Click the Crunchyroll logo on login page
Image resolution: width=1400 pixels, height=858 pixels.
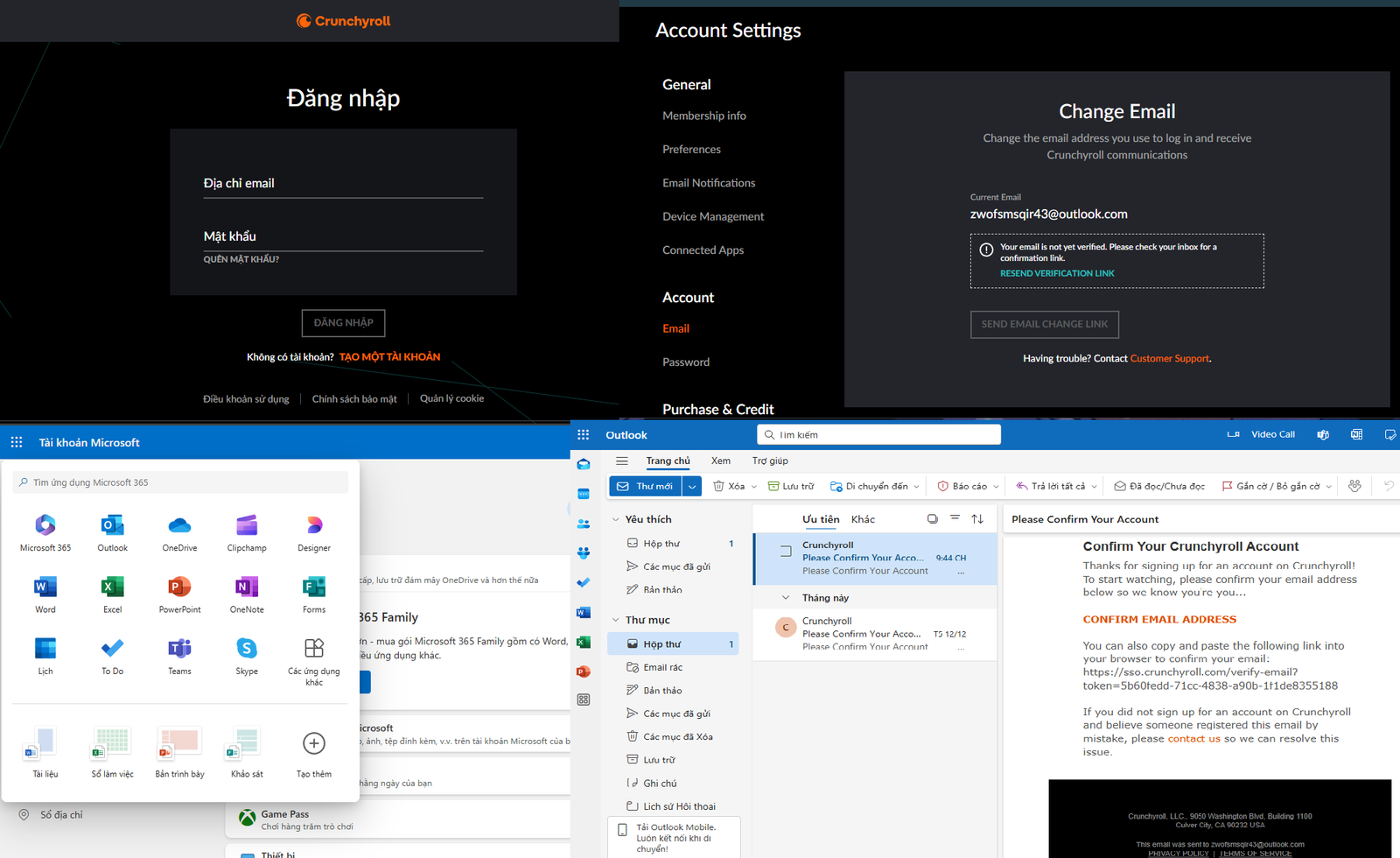pyautogui.click(x=344, y=21)
